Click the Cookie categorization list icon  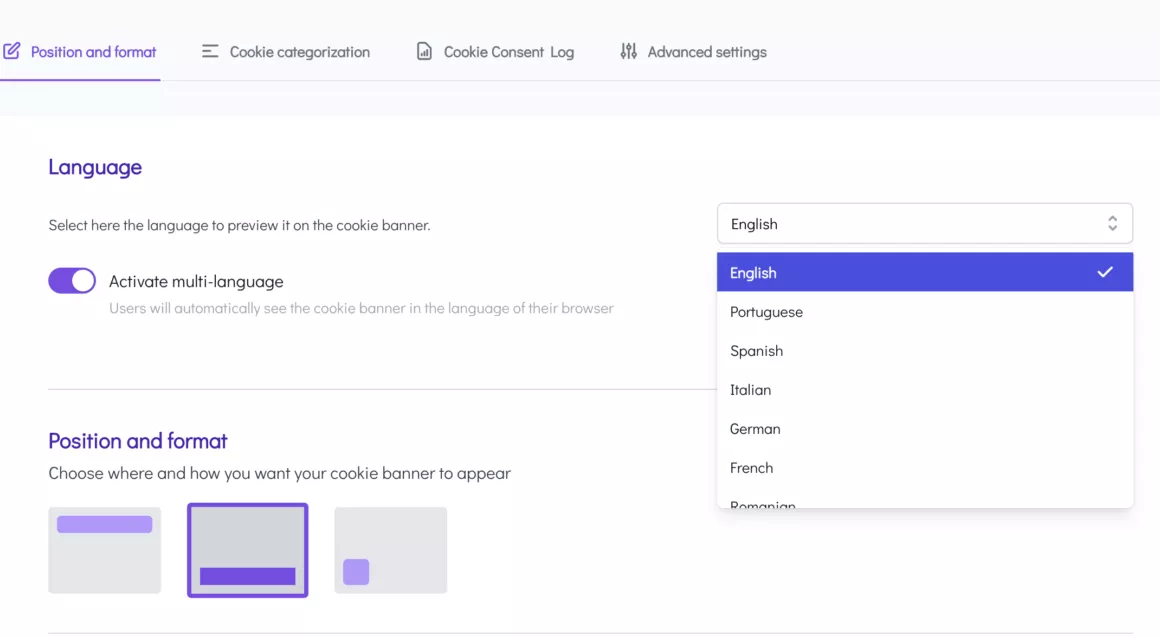pos(210,51)
